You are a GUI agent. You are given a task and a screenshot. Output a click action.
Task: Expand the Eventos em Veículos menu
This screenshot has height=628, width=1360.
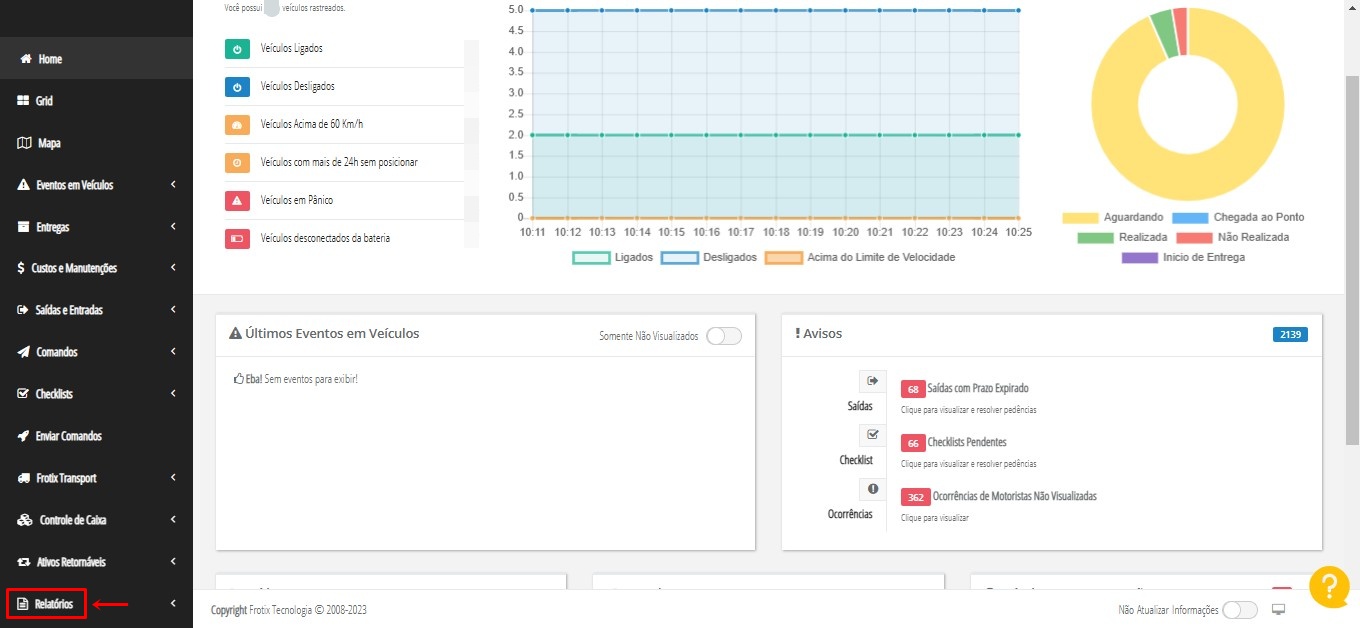pos(96,185)
